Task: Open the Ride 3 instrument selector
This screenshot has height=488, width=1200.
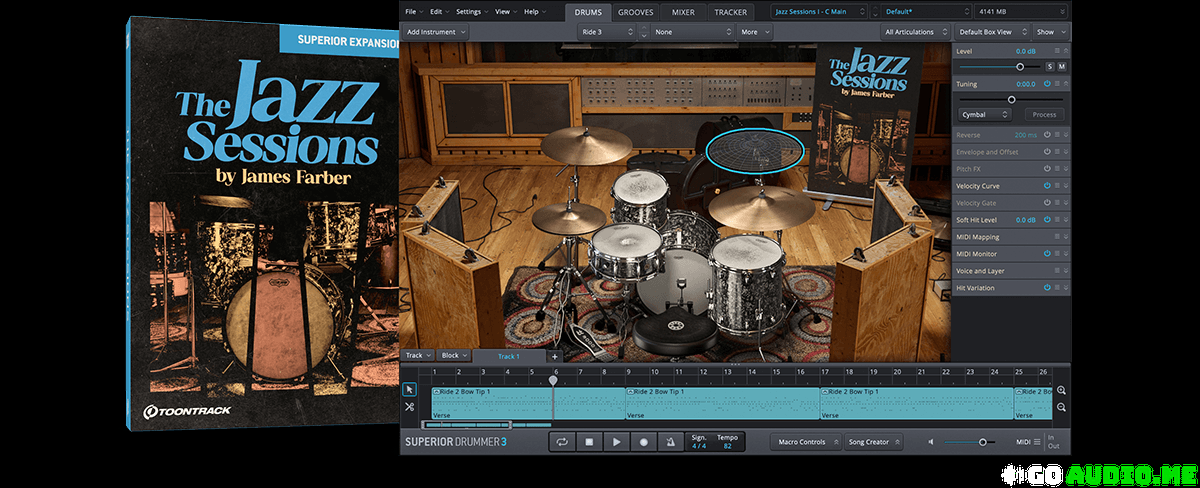Action: (x=607, y=32)
